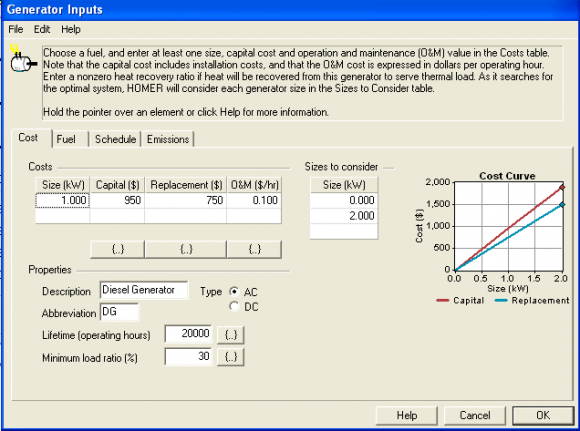Select the Replacement cell showing 750
This screenshot has width=580, height=431.
(x=186, y=201)
